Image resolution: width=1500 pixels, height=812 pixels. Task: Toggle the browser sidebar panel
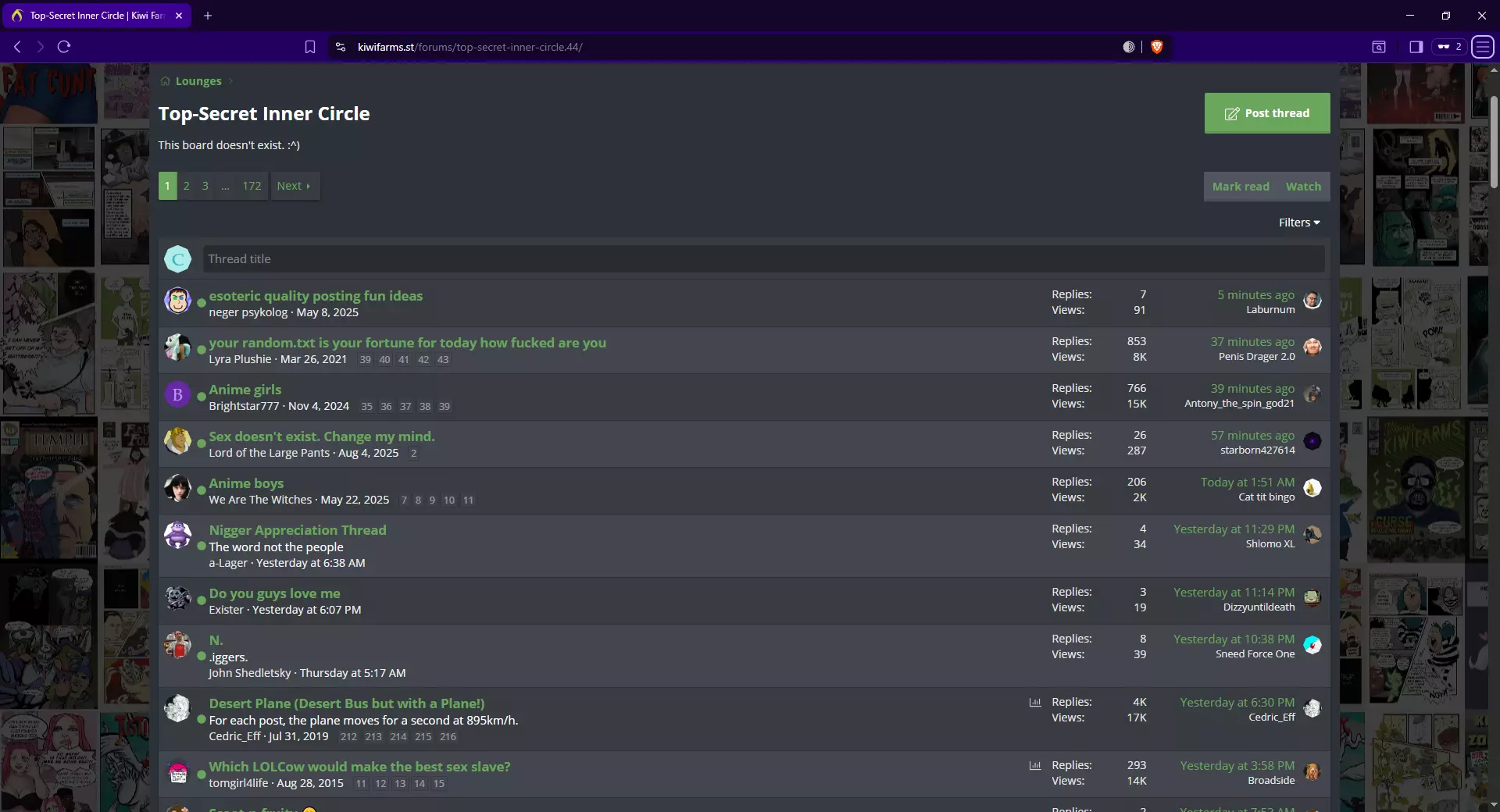tap(1416, 47)
